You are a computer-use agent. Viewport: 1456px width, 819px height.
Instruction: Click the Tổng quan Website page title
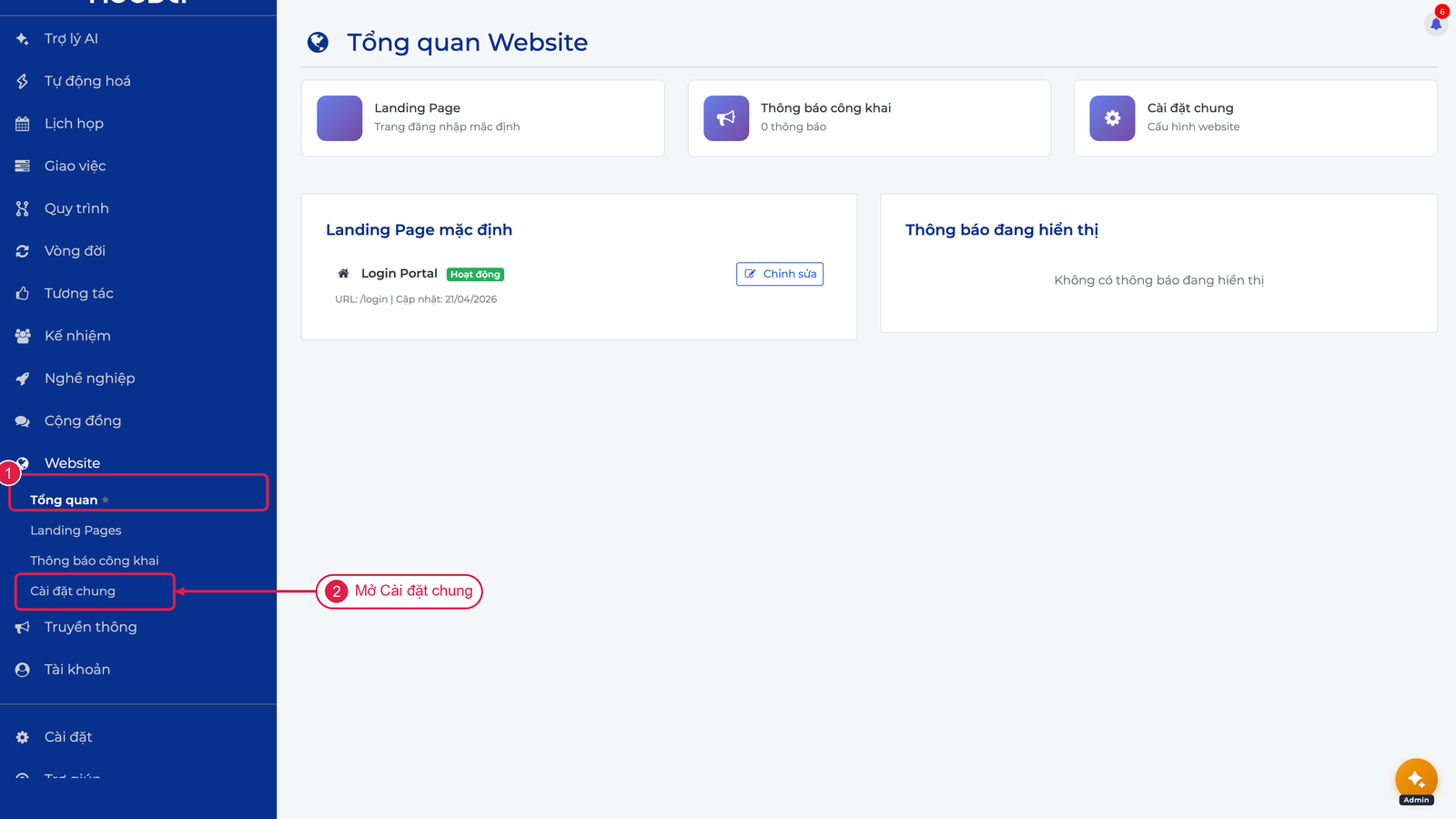468,42
